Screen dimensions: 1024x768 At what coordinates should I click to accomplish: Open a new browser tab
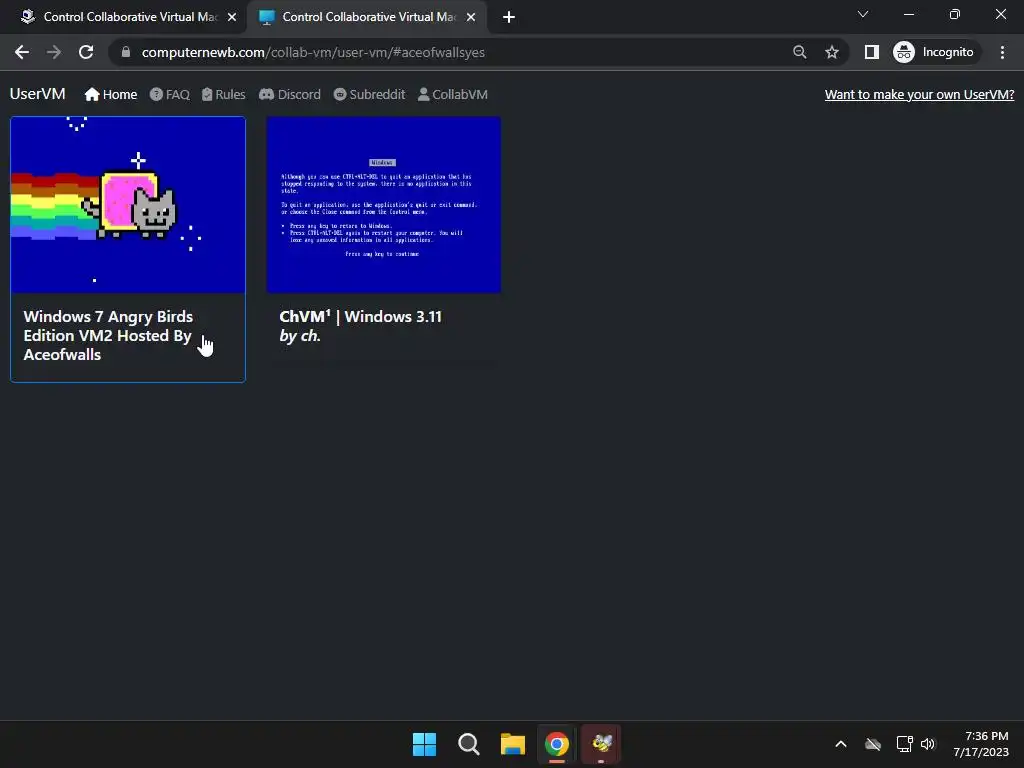coord(509,18)
